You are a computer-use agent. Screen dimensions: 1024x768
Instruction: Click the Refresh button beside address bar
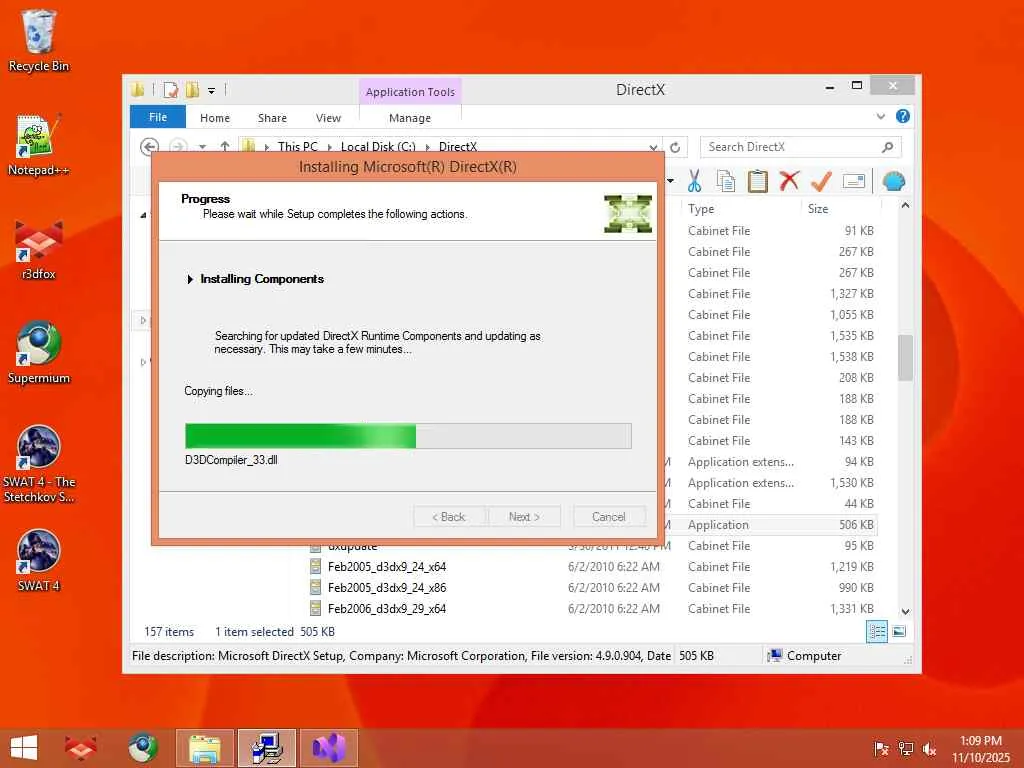coord(675,148)
